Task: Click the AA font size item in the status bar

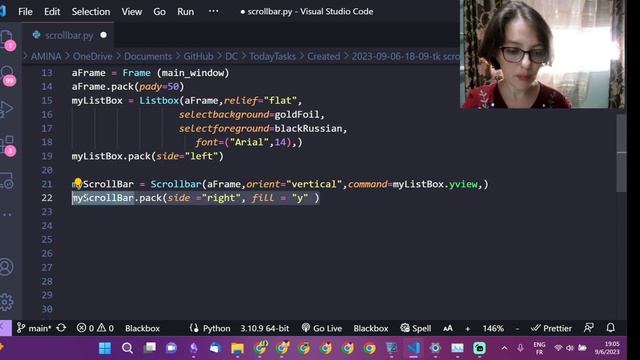Action: tap(448, 328)
